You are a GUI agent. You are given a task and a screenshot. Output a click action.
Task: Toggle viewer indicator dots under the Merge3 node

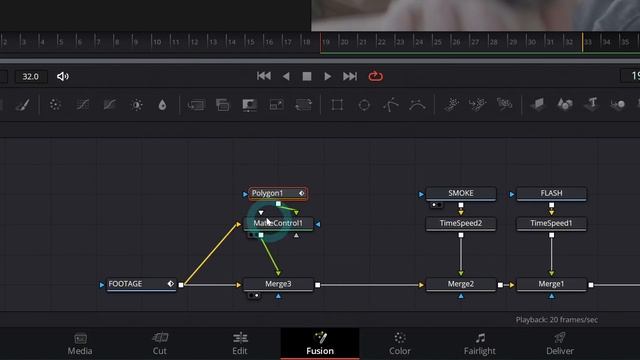pos(253,296)
